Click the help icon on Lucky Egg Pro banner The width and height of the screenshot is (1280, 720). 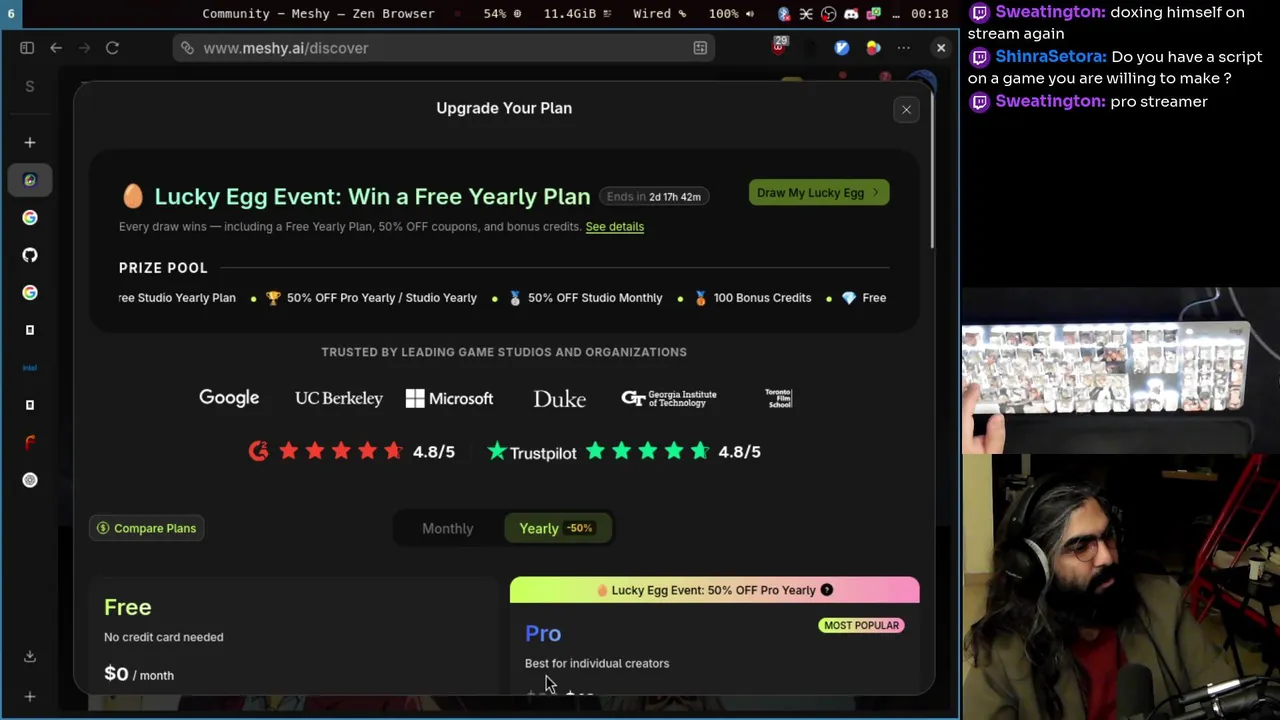(x=827, y=590)
